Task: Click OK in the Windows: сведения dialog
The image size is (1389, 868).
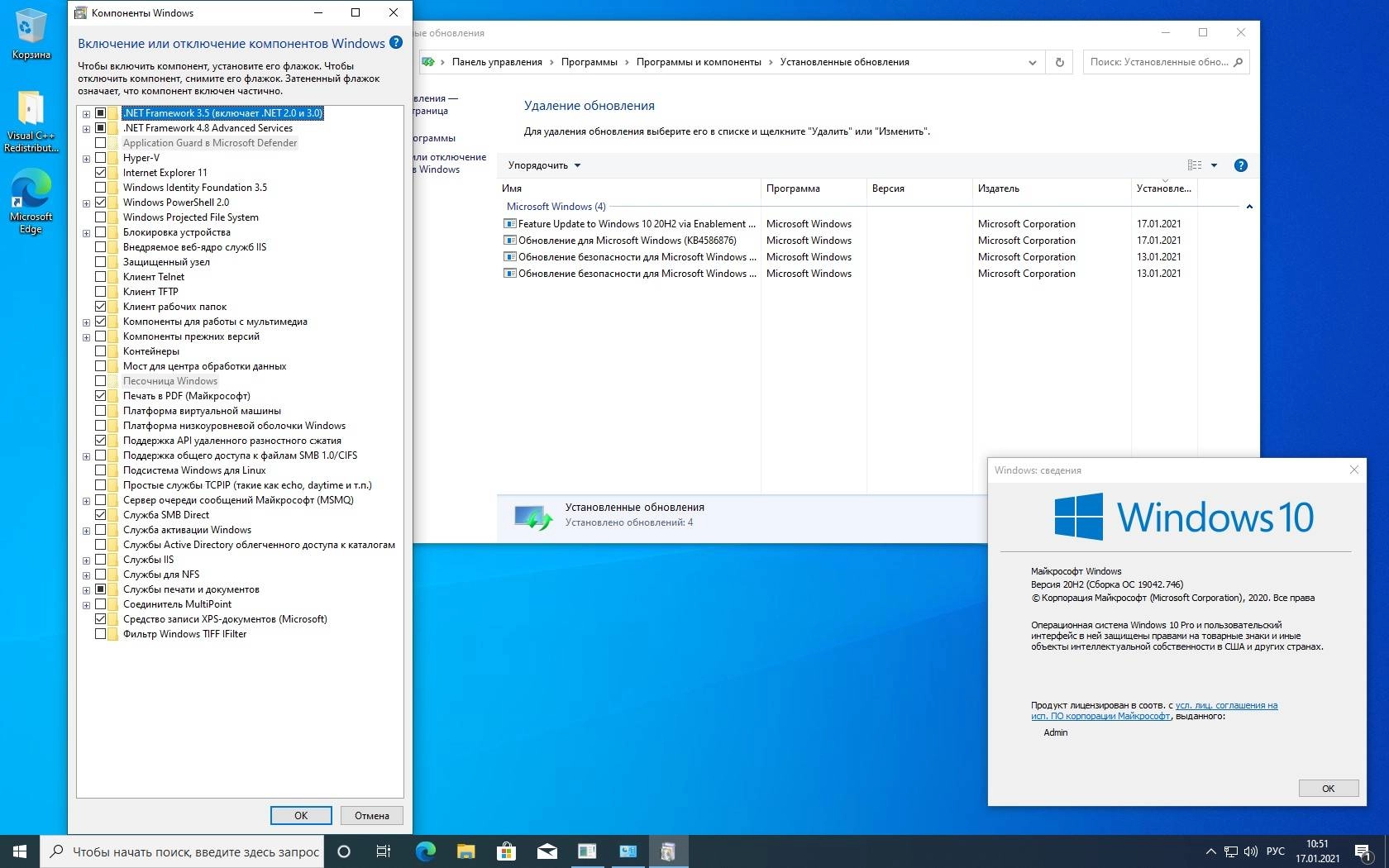Action: (x=1328, y=788)
